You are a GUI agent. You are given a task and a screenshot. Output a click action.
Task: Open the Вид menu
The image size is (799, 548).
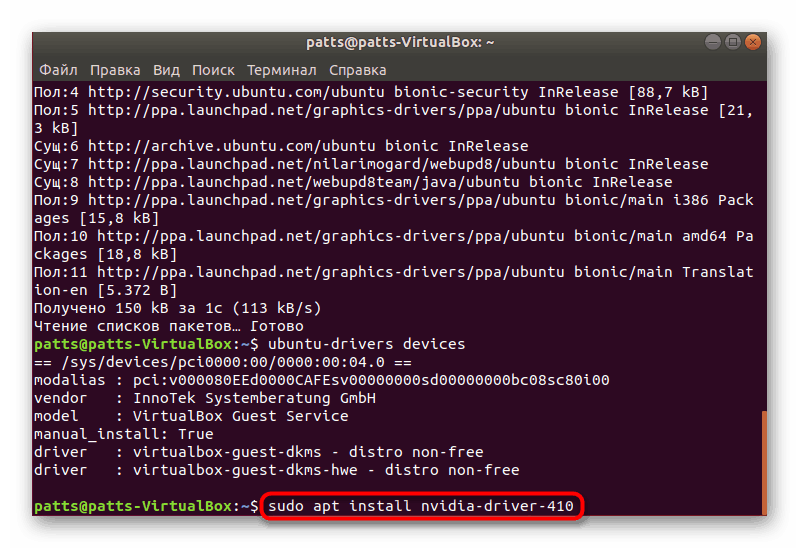(x=166, y=70)
